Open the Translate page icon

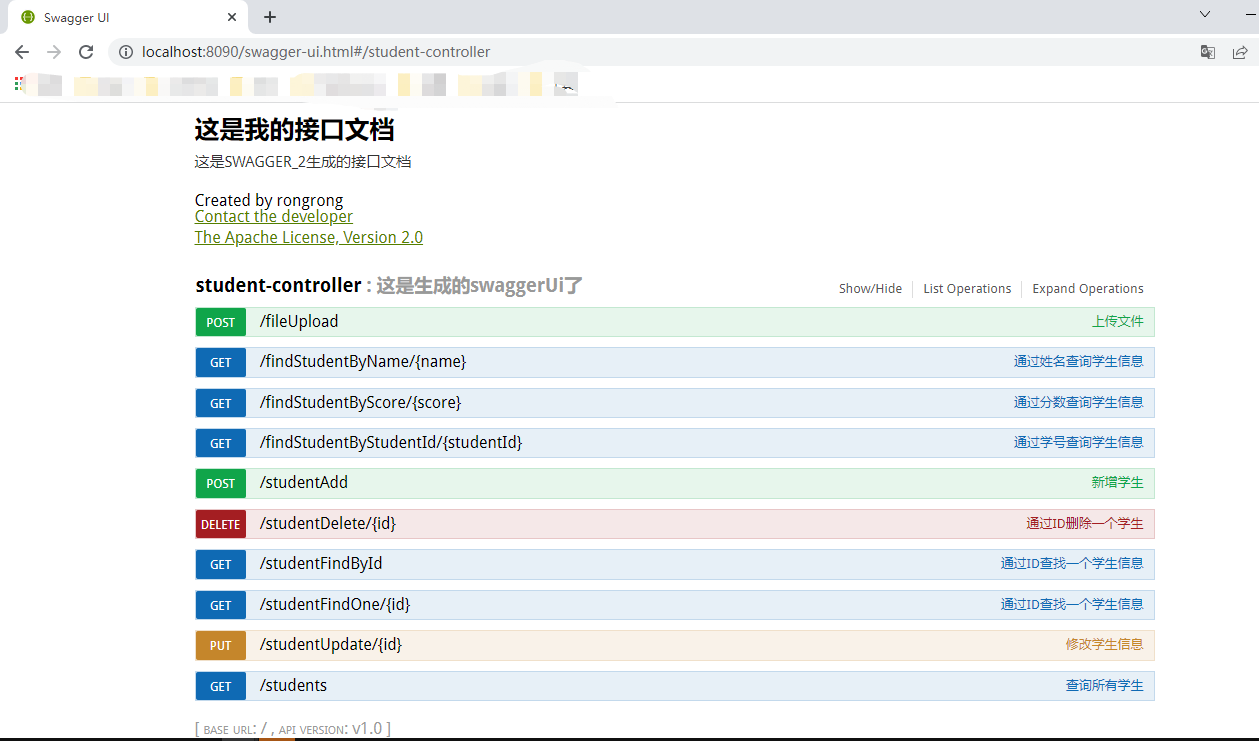pos(1208,52)
